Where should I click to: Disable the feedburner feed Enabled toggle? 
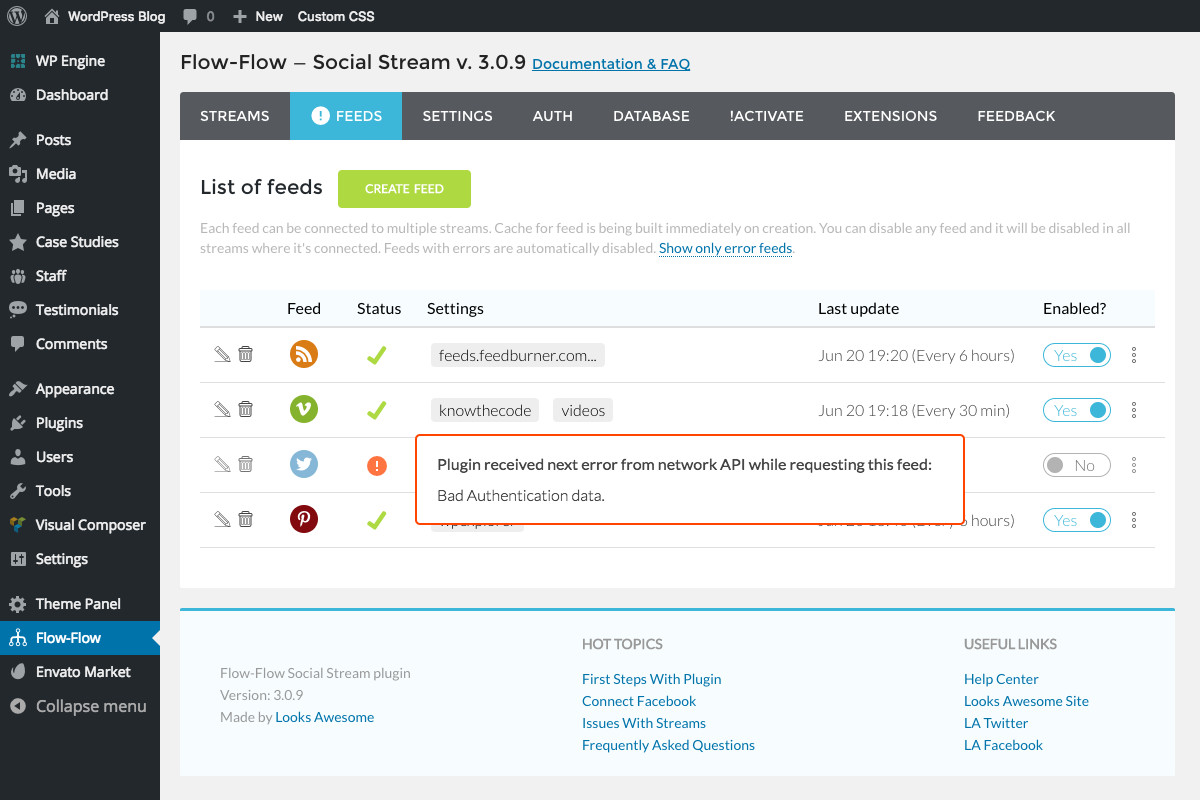tap(1077, 355)
